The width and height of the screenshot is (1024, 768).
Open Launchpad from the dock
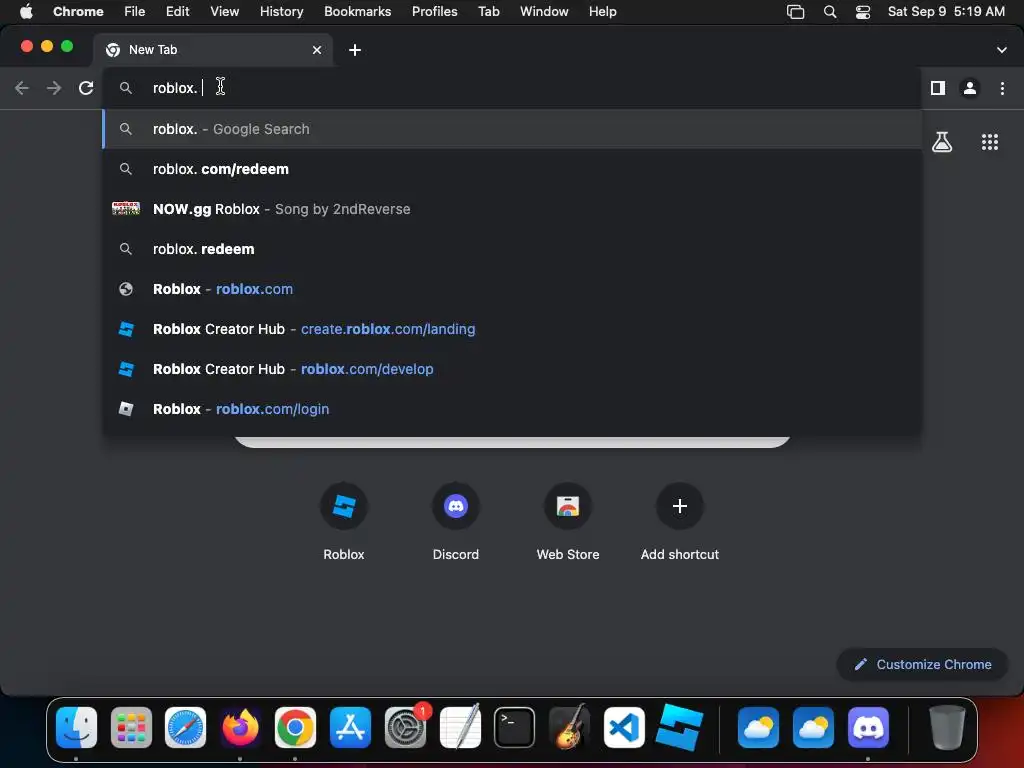tap(131, 728)
